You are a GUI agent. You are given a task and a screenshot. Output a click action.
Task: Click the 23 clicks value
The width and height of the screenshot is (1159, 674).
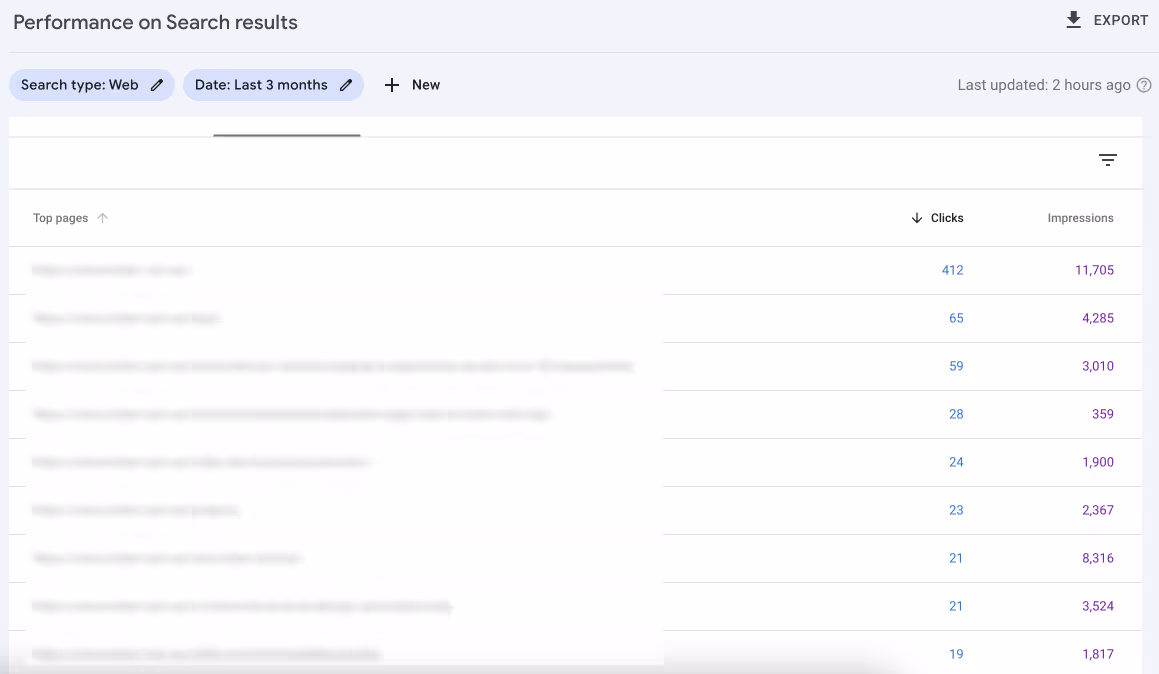[956, 511]
